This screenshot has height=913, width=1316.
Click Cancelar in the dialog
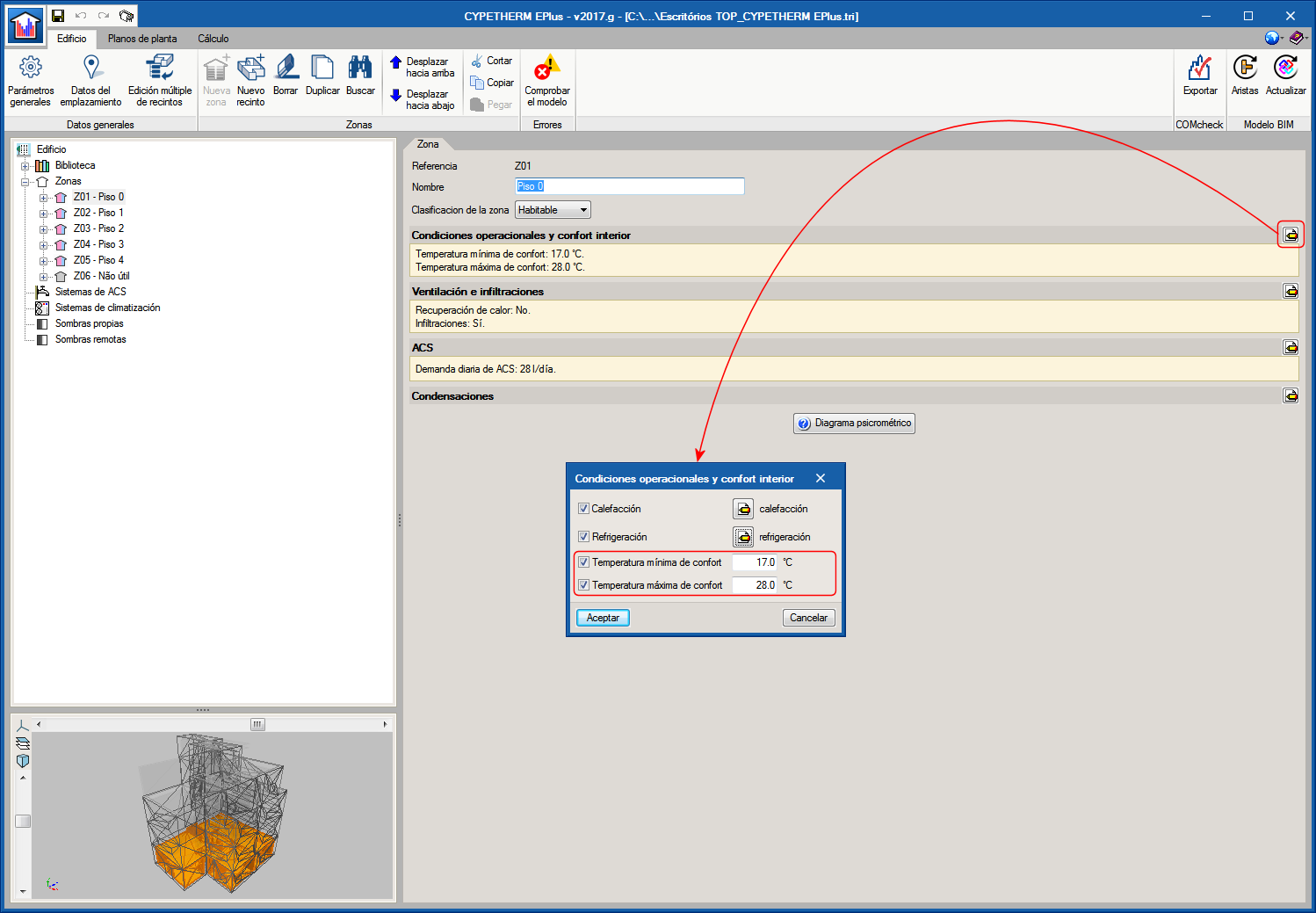click(x=808, y=618)
